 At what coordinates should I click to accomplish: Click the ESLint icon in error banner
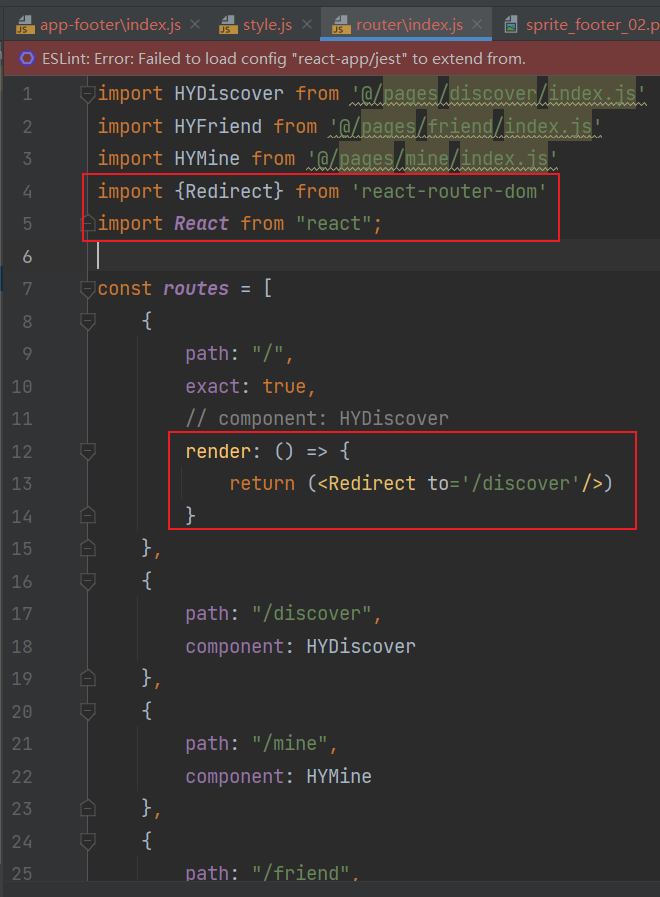[x=26, y=58]
